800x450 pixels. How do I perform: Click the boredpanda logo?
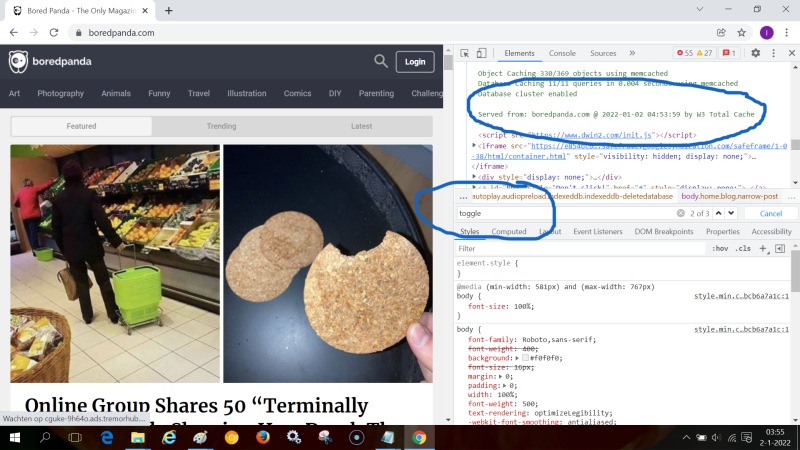(x=50, y=62)
